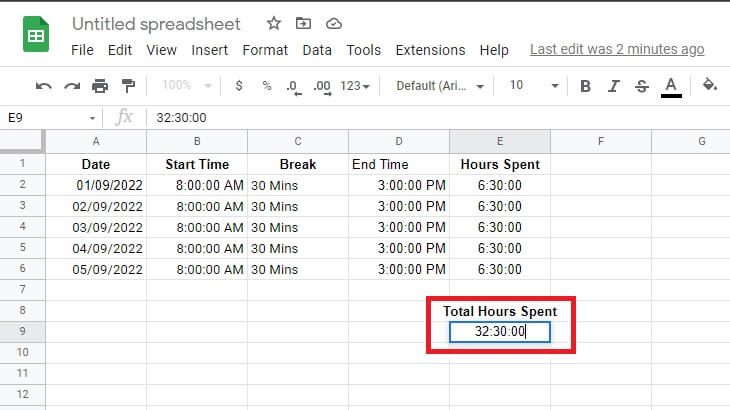730x410 pixels.
Task: Select the date cell 01/09/2022
Action: point(96,185)
